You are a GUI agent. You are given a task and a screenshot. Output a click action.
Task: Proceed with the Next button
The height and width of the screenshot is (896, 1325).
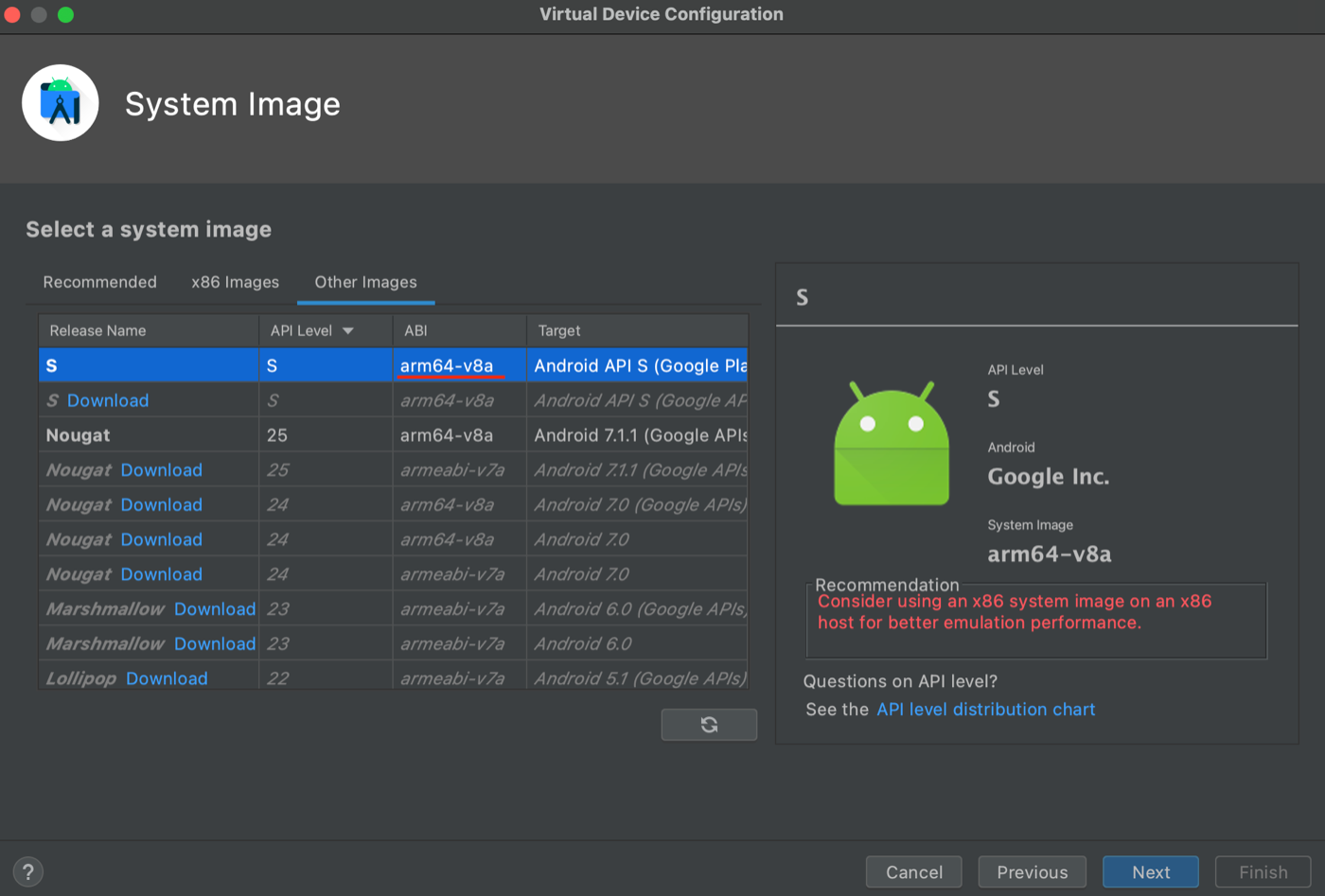click(1151, 871)
